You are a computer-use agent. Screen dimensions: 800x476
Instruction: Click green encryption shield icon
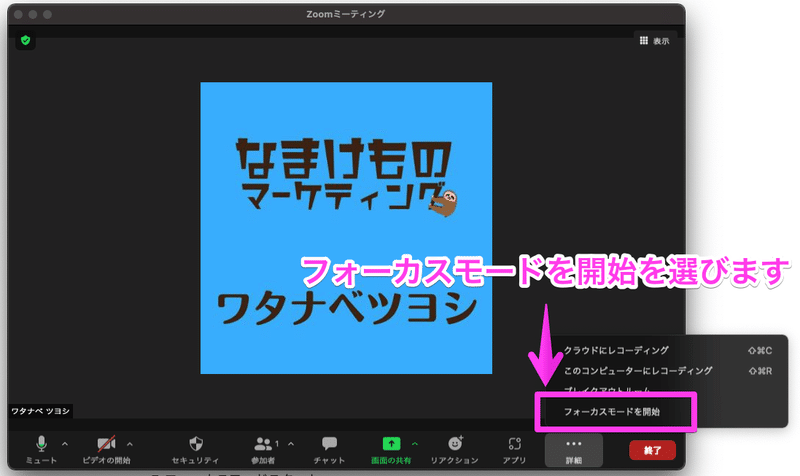click(x=26, y=40)
